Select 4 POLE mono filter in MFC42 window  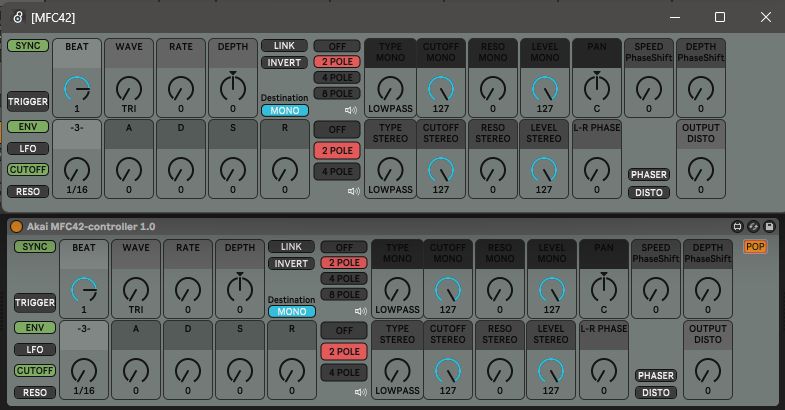(336, 78)
